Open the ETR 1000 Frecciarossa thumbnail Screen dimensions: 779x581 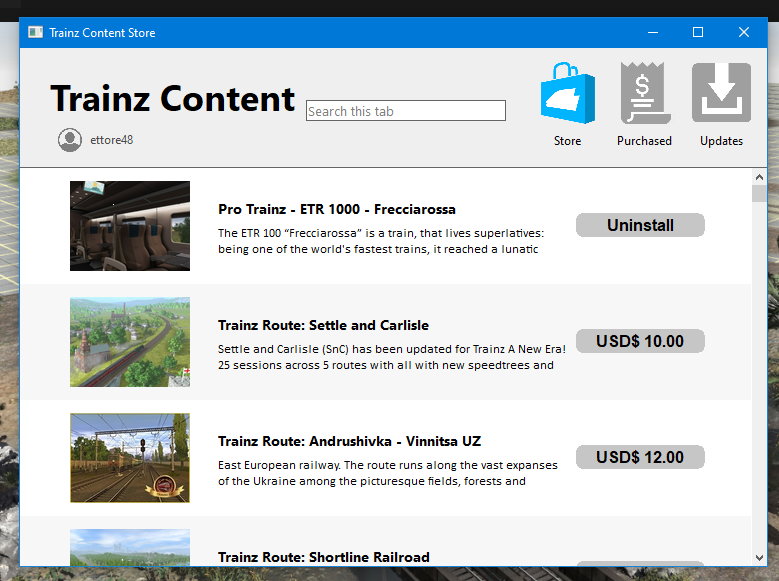point(130,226)
